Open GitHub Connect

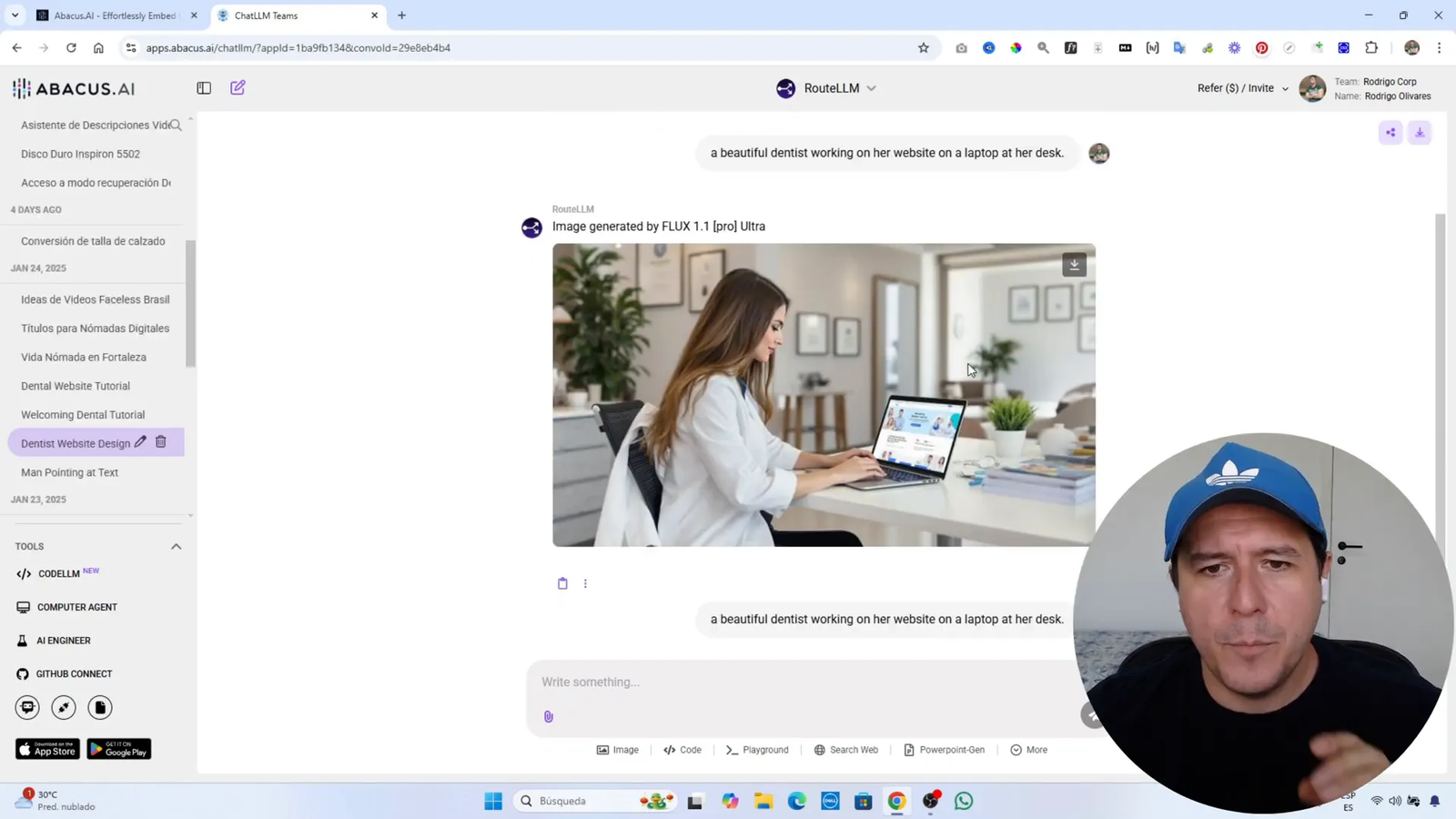73,673
